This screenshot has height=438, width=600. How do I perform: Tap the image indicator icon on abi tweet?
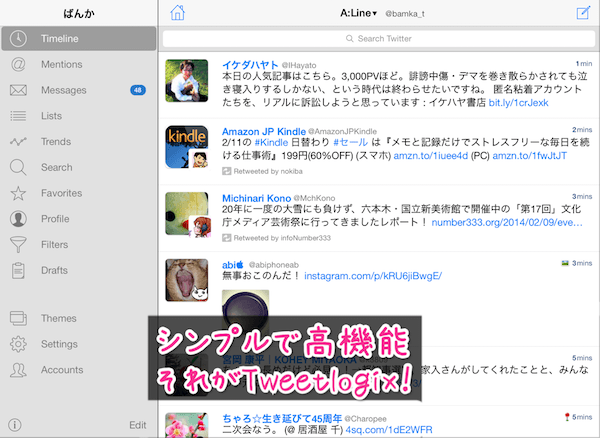coord(565,263)
